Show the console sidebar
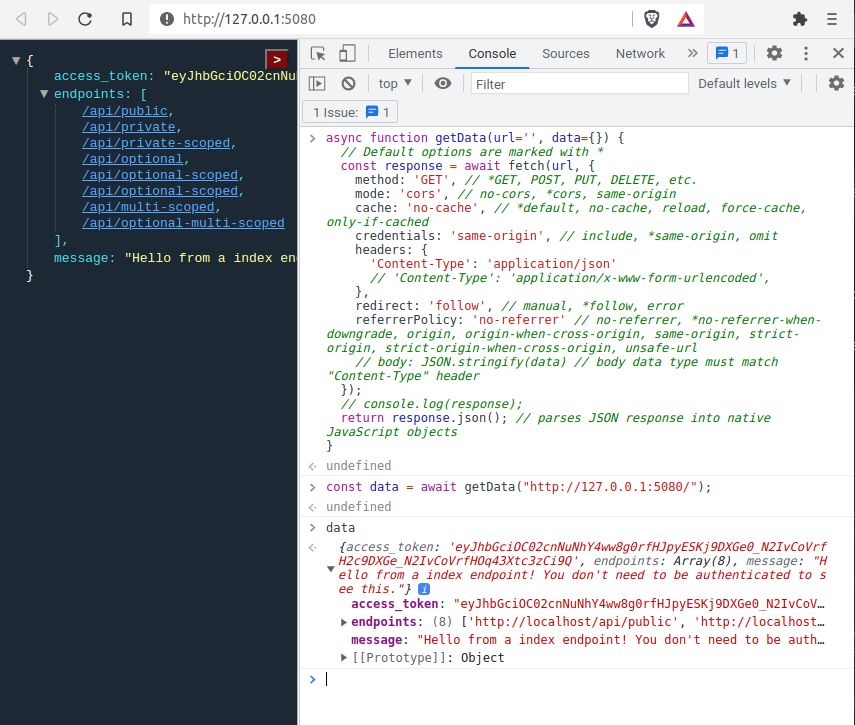 pyautogui.click(x=317, y=83)
